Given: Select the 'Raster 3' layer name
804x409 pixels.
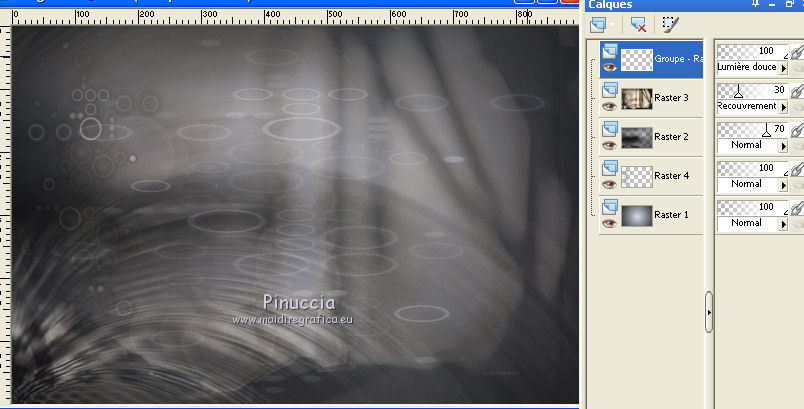Looking at the screenshot, I should 671,98.
